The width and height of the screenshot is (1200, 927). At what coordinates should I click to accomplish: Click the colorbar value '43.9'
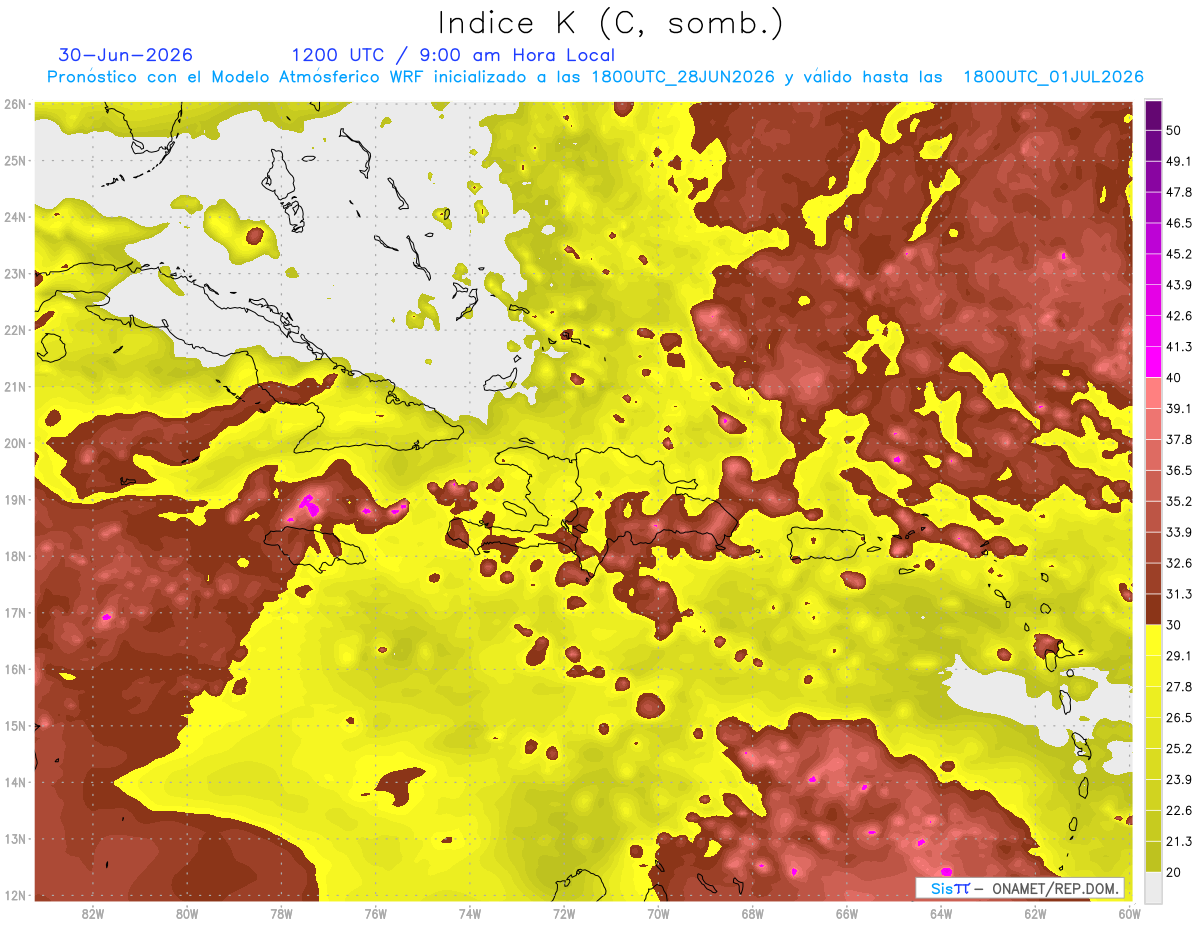click(1179, 285)
